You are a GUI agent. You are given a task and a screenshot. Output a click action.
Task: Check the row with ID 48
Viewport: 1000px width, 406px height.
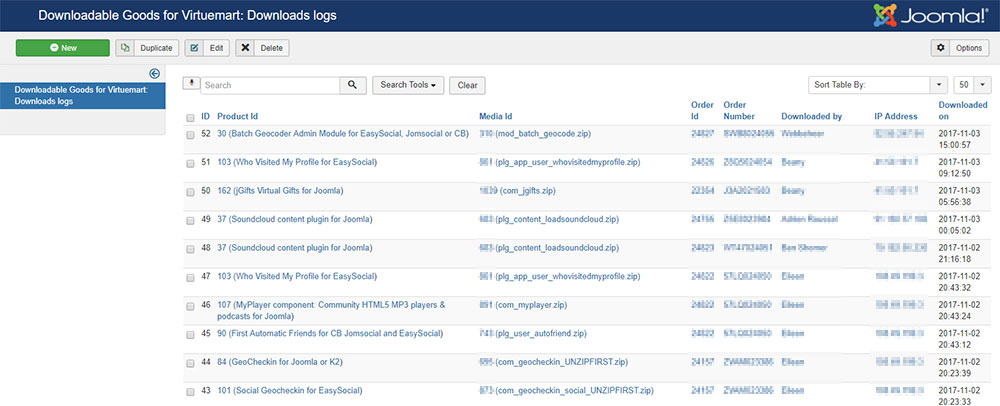(190, 249)
